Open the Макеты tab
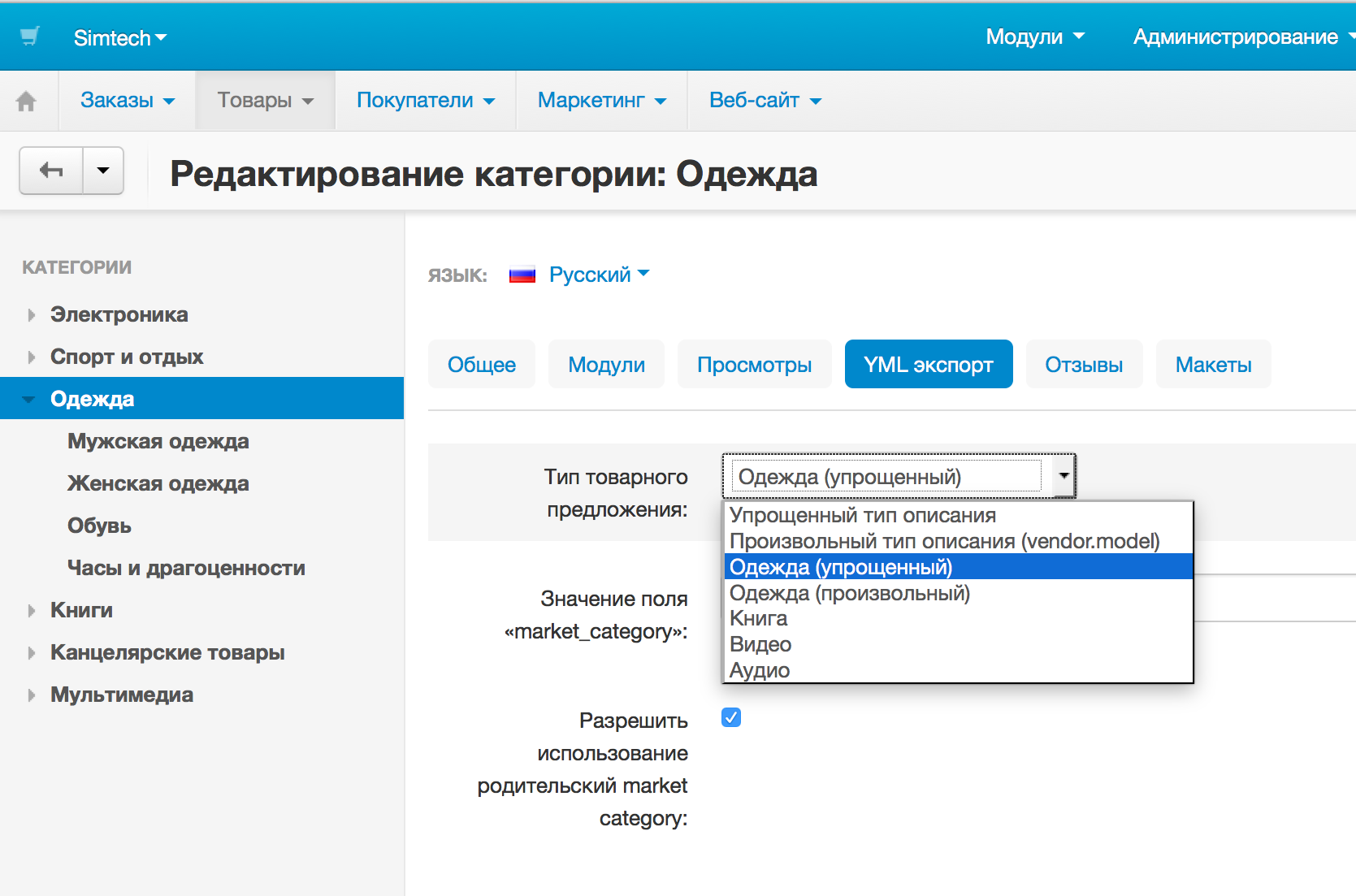1356x896 pixels. tap(1212, 365)
